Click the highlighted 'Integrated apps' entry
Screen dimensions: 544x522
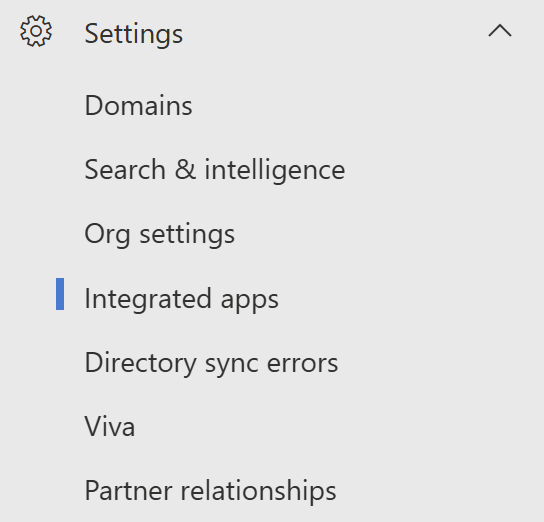tap(181, 299)
